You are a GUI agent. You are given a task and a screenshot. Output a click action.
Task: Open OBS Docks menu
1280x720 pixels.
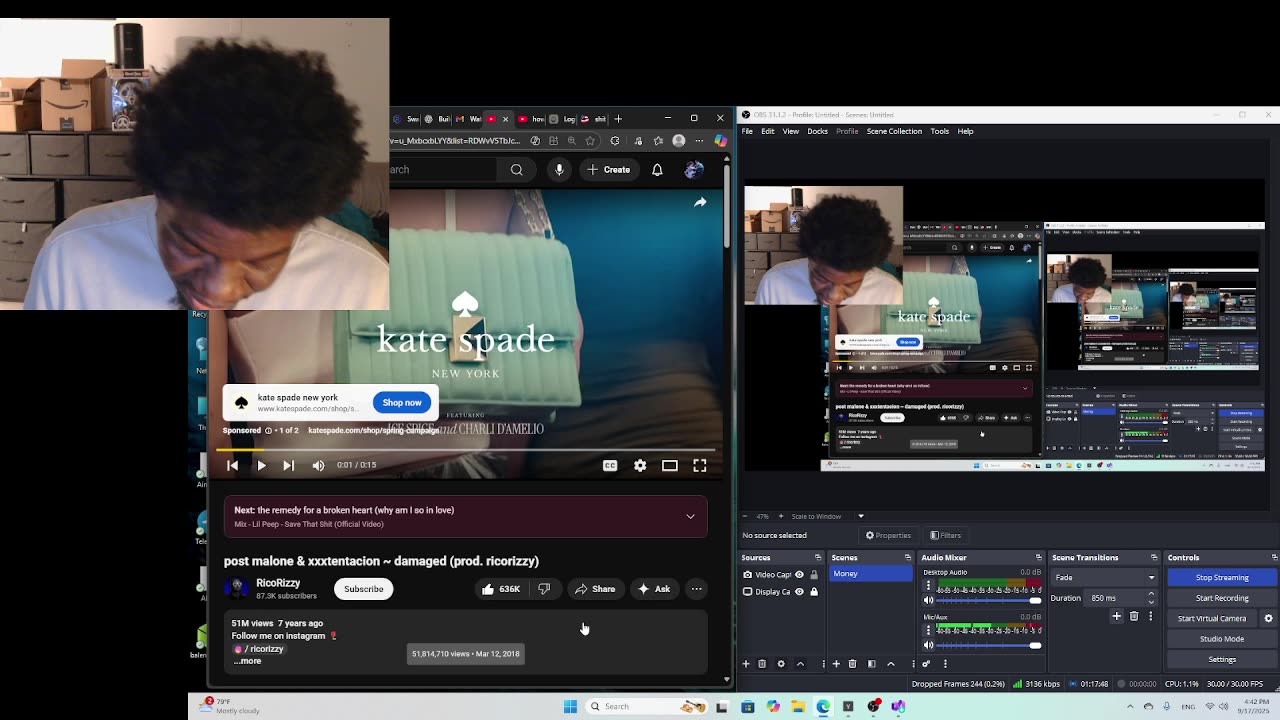tap(818, 131)
